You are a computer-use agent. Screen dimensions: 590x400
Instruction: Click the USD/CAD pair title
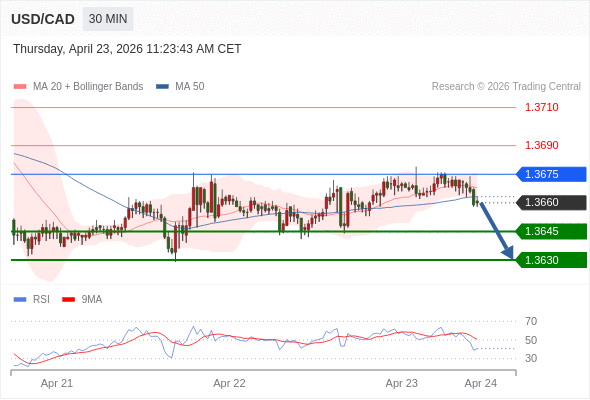[43, 19]
